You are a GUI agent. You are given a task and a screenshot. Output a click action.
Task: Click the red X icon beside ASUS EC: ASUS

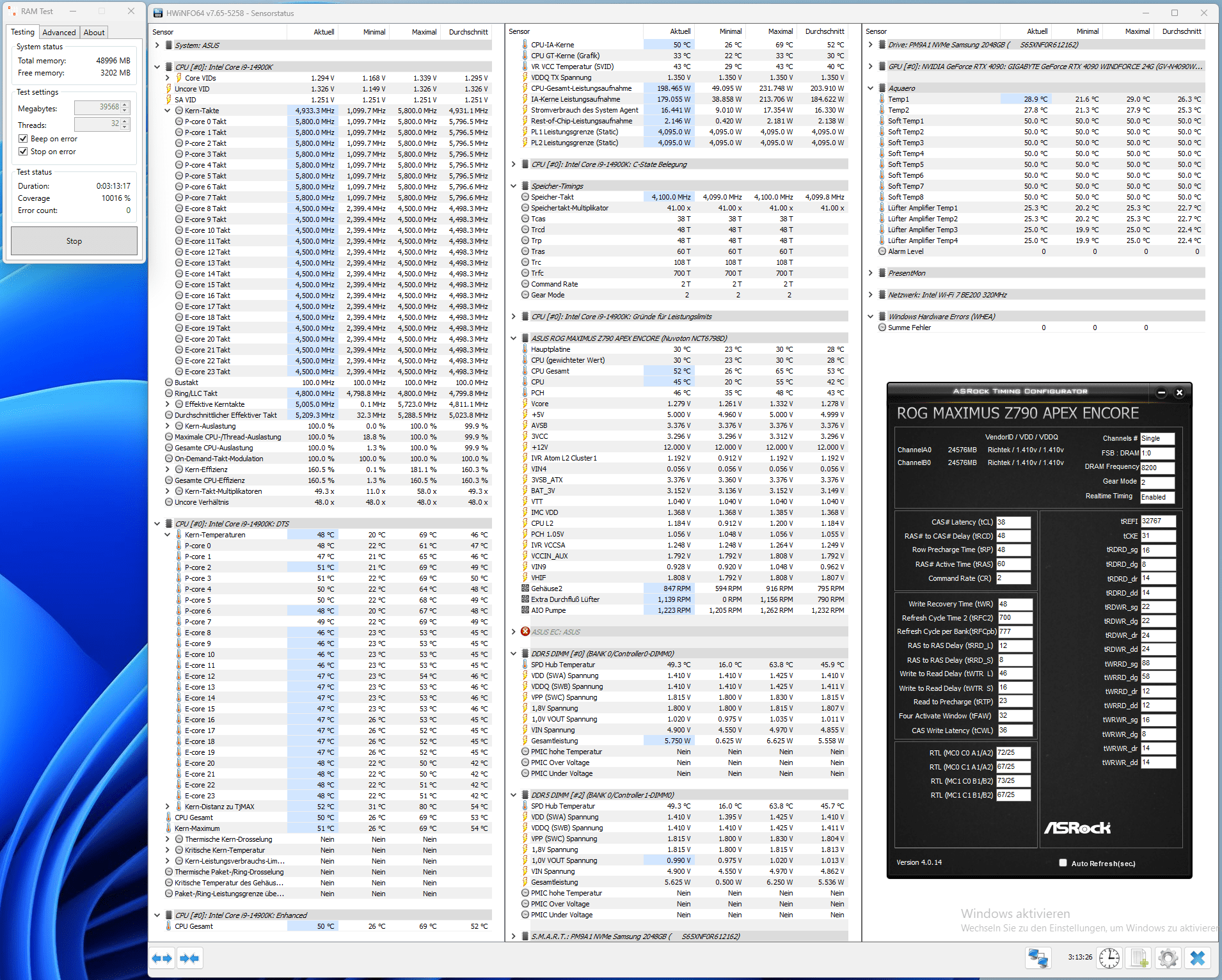tap(525, 632)
